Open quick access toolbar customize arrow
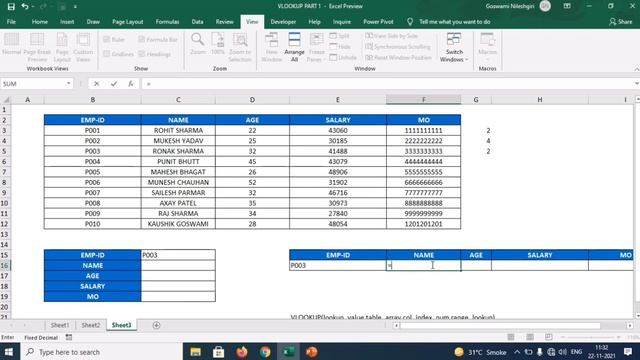The width and height of the screenshot is (640, 360). click(x=76, y=7)
